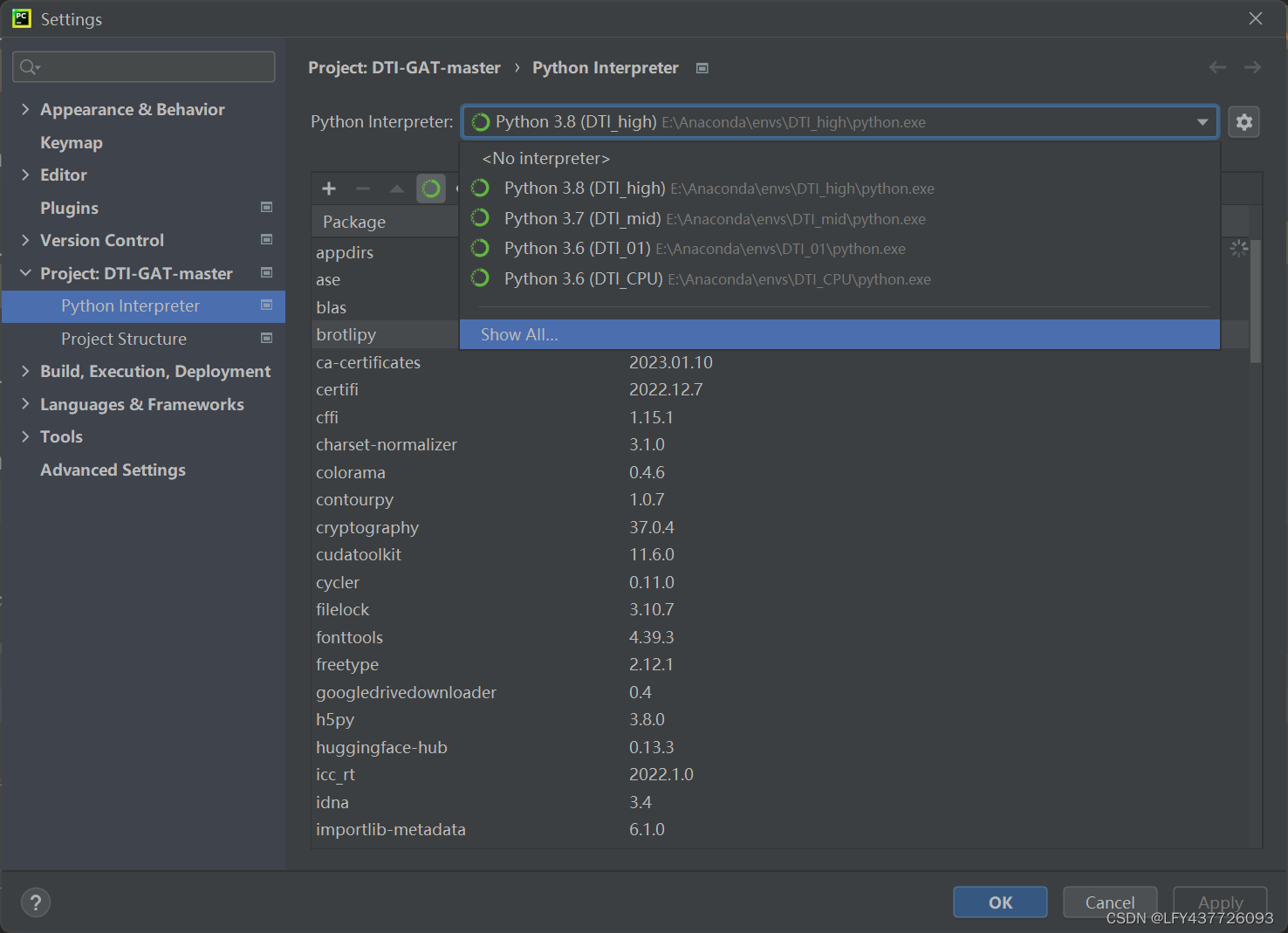Open Plugins settings
This screenshot has height=933, width=1288.
click(69, 208)
